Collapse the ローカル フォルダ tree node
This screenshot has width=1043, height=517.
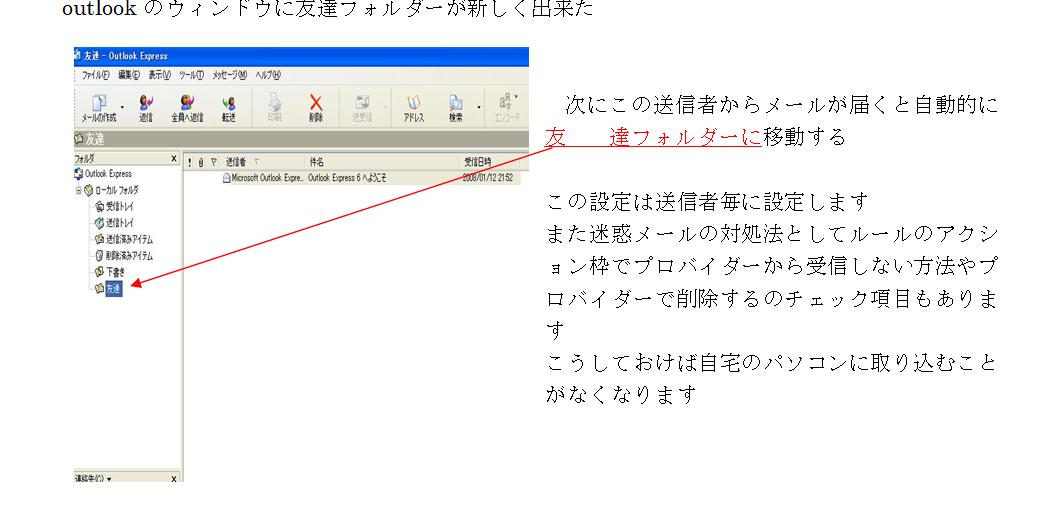[x=78, y=190]
